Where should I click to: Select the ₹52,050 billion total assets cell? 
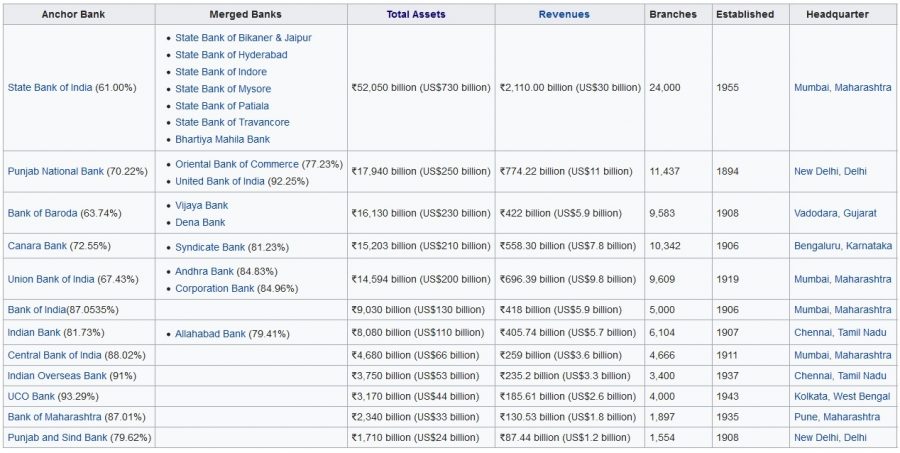[x=421, y=88]
